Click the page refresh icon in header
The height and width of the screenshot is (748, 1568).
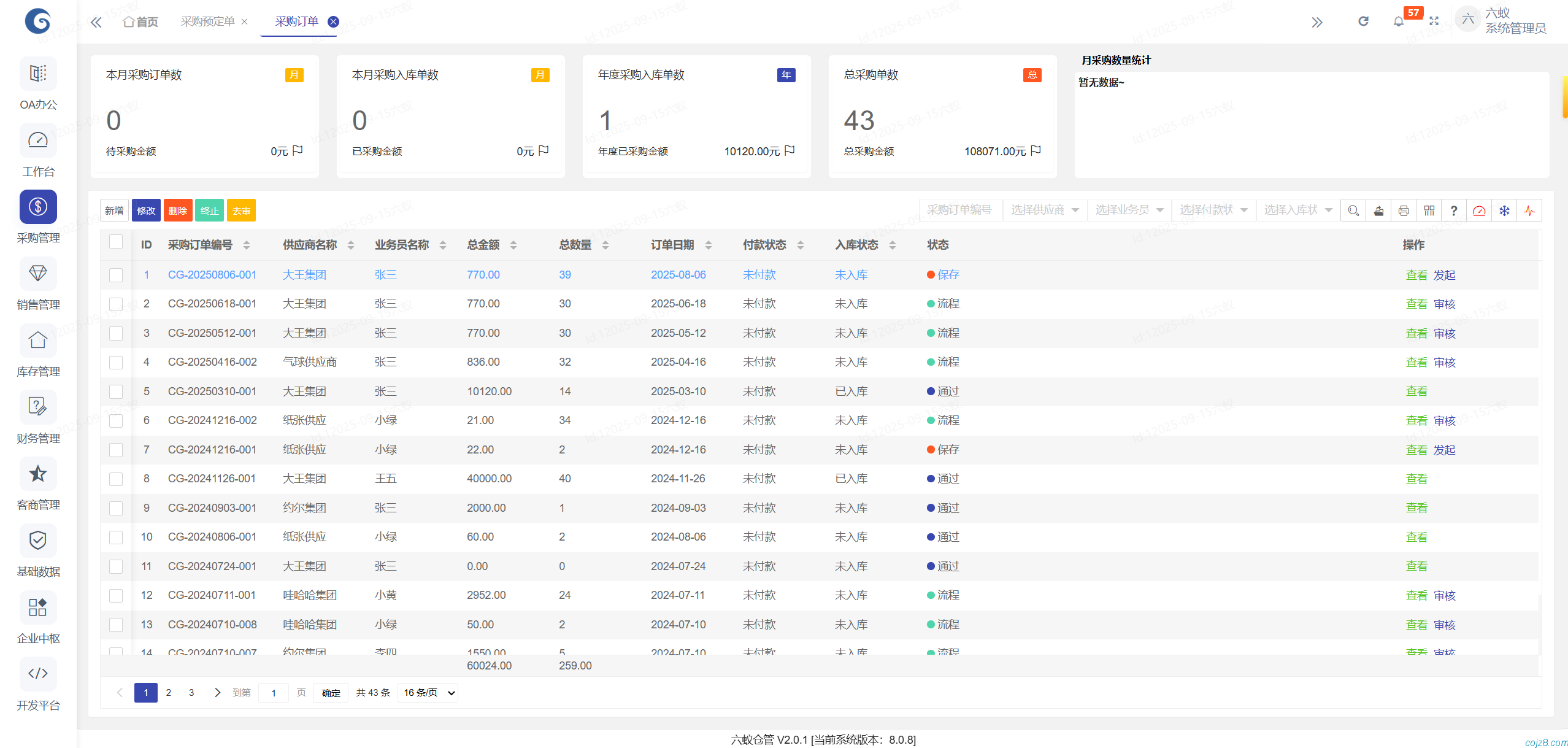click(1363, 21)
